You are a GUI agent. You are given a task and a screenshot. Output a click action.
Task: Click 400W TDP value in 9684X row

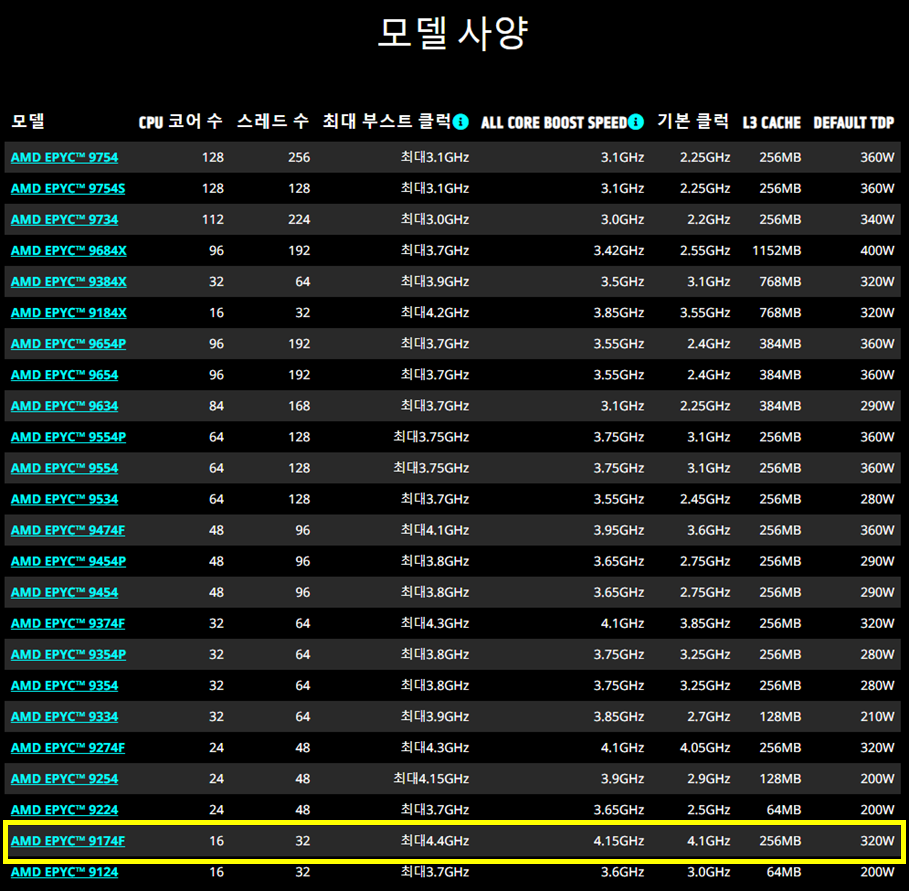point(877,250)
